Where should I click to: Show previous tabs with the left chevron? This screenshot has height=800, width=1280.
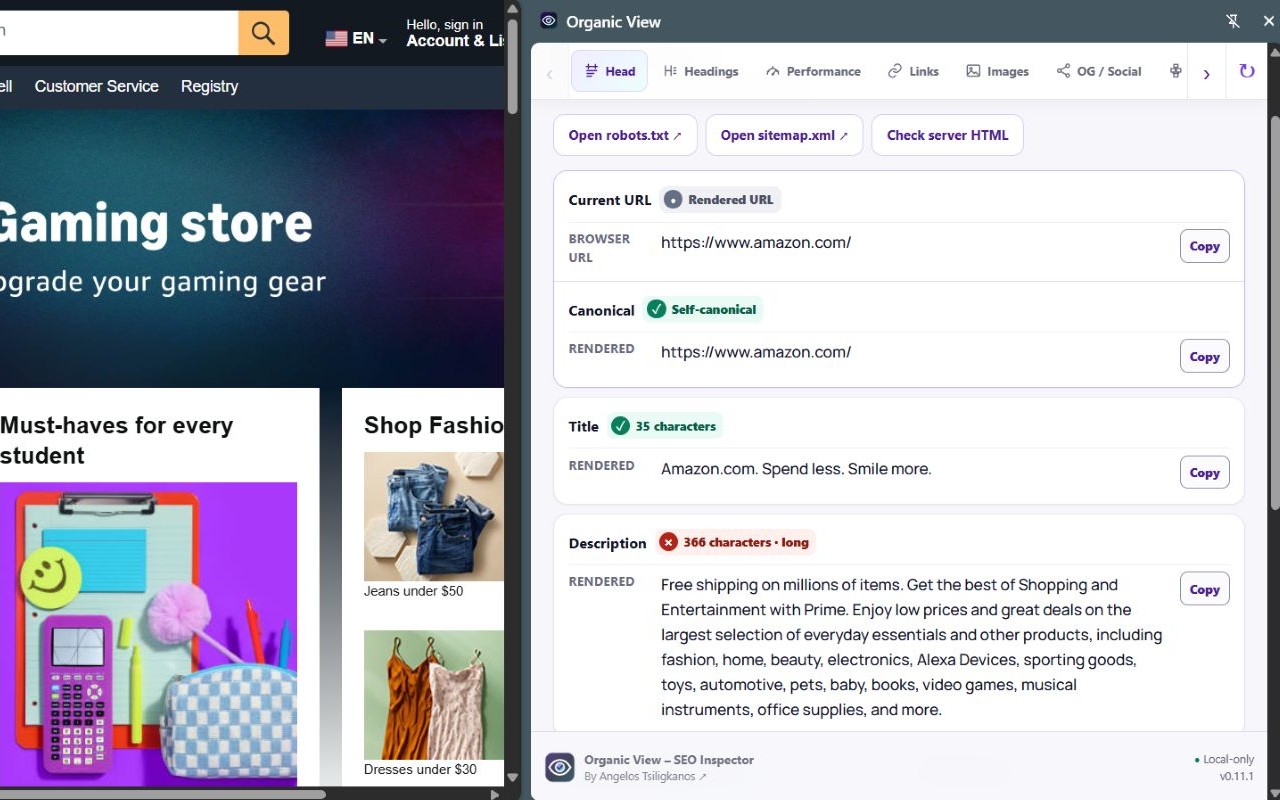pos(549,73)
